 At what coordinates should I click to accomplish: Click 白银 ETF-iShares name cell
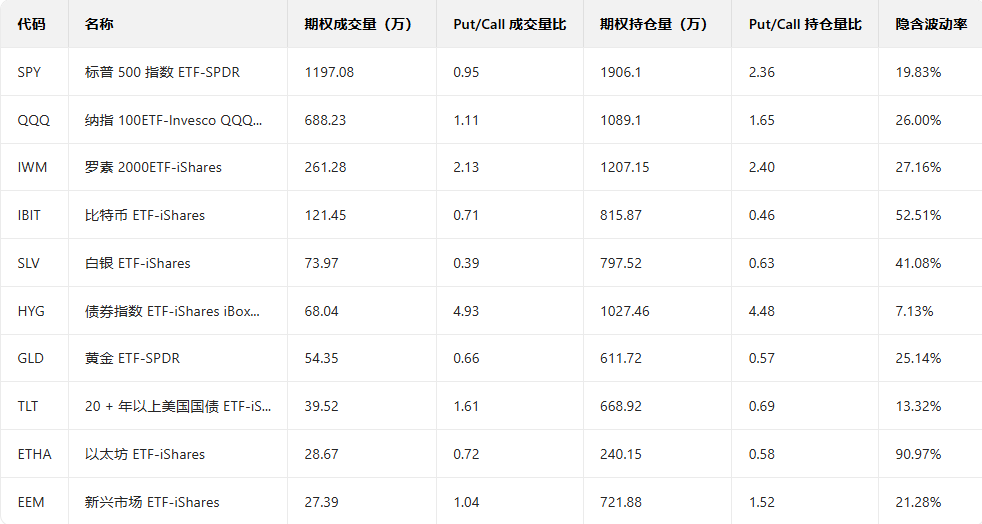pyautogui.click(x=138, y=263)
